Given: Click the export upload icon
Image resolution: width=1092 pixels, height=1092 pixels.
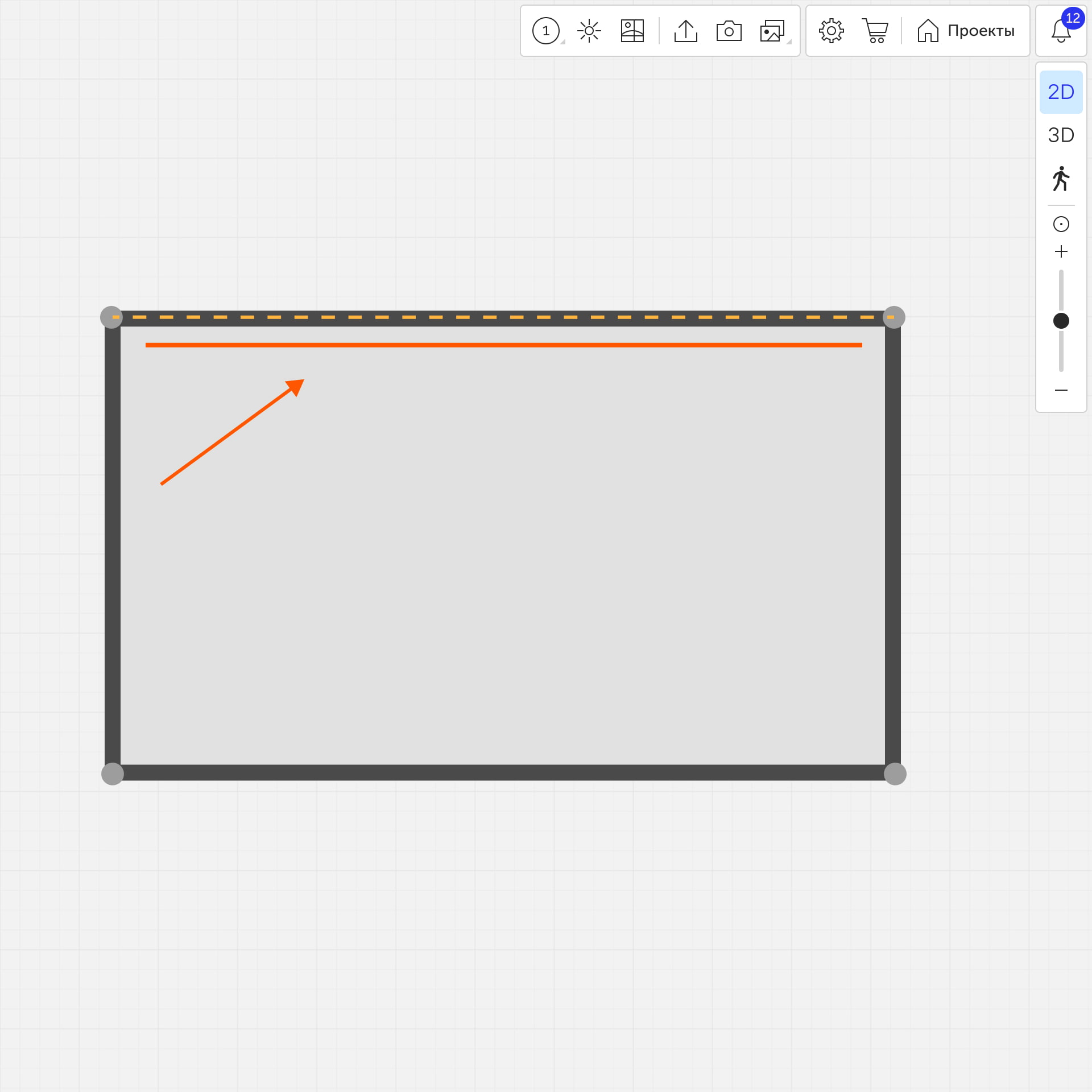Looking at the screenshot, I should (x=685, y=31).
